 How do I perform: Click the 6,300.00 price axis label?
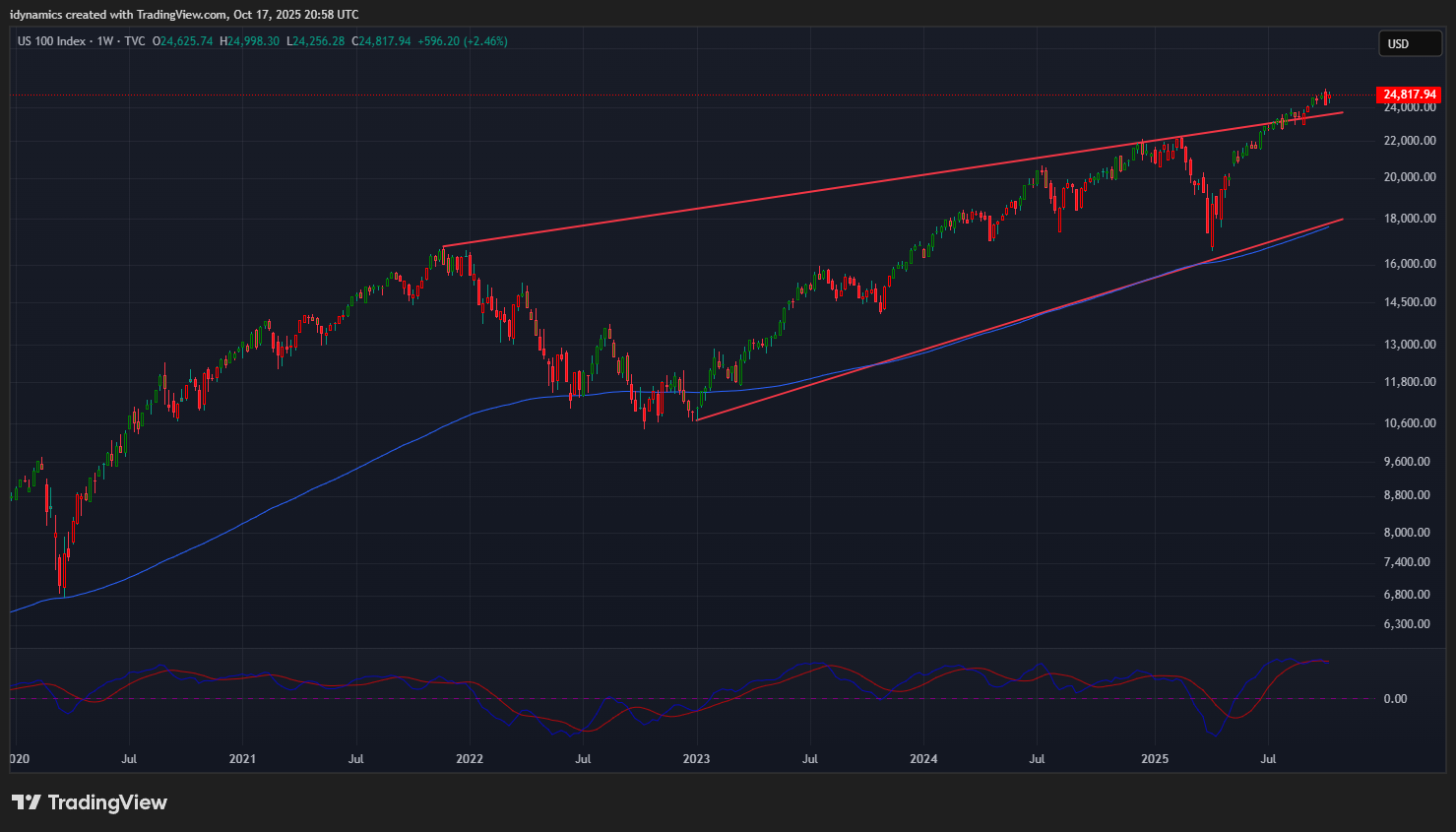click(x=1407, y=624)
